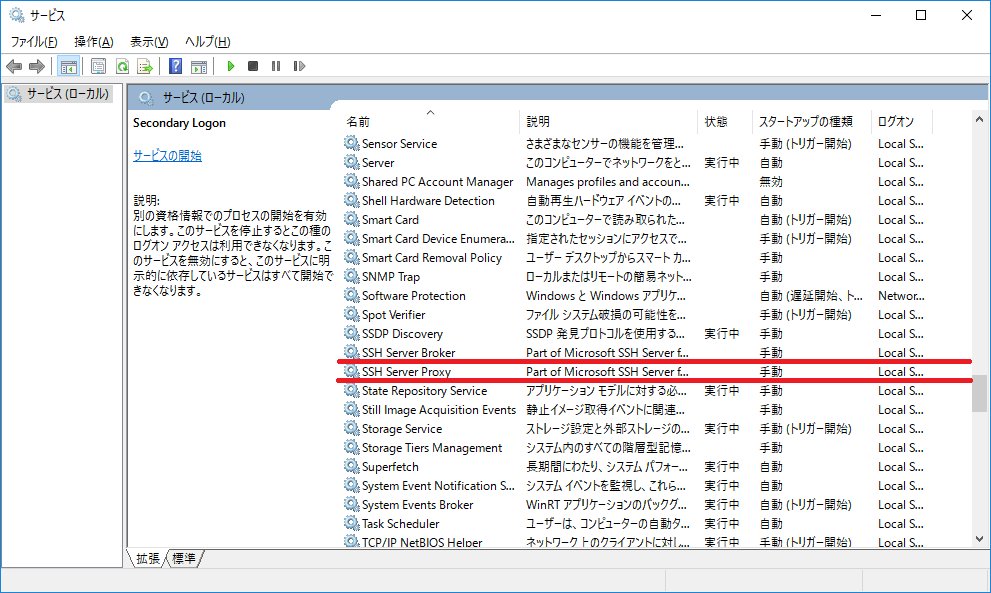Click the Forward arrow toolbar icon

pos(37,66)
